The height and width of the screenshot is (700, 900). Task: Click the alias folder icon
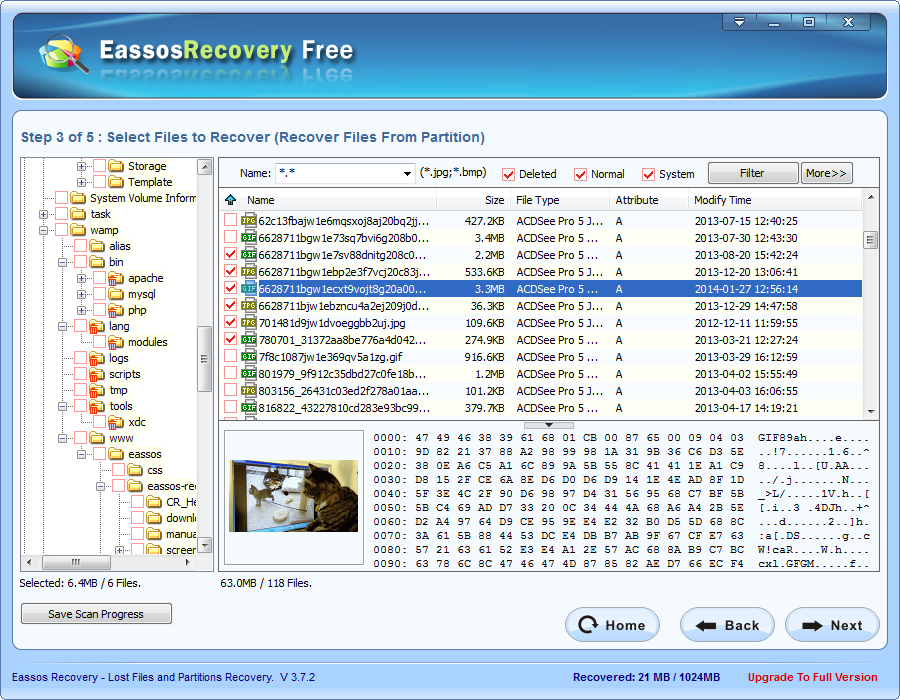(97, 246)
